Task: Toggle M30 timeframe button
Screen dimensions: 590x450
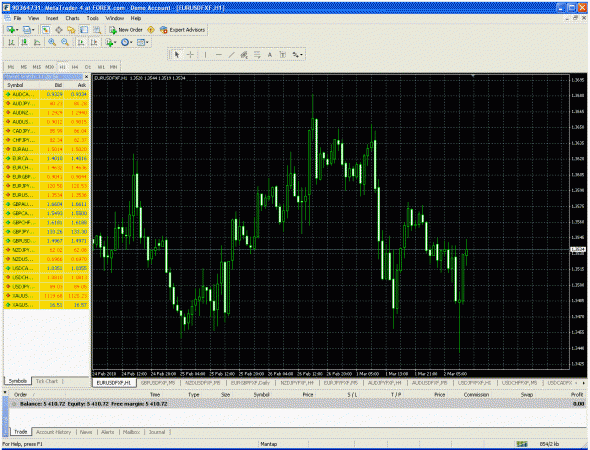Action: click(49, 67)
